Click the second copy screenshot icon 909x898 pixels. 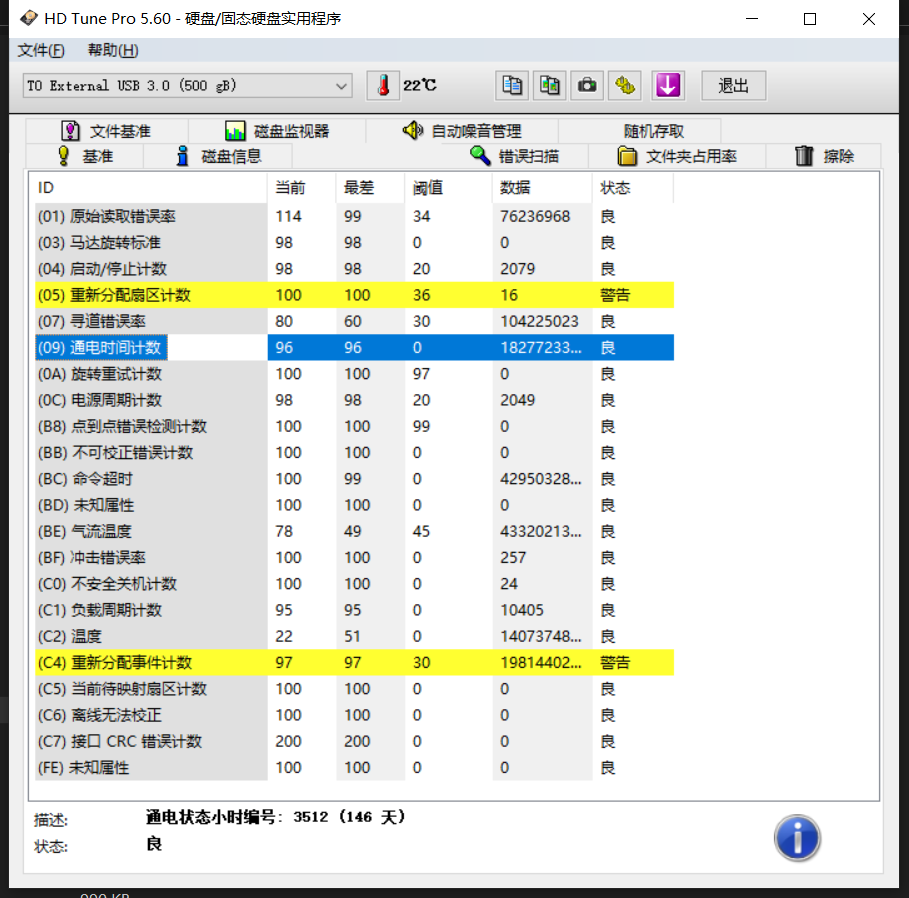[x=549, y=86]
